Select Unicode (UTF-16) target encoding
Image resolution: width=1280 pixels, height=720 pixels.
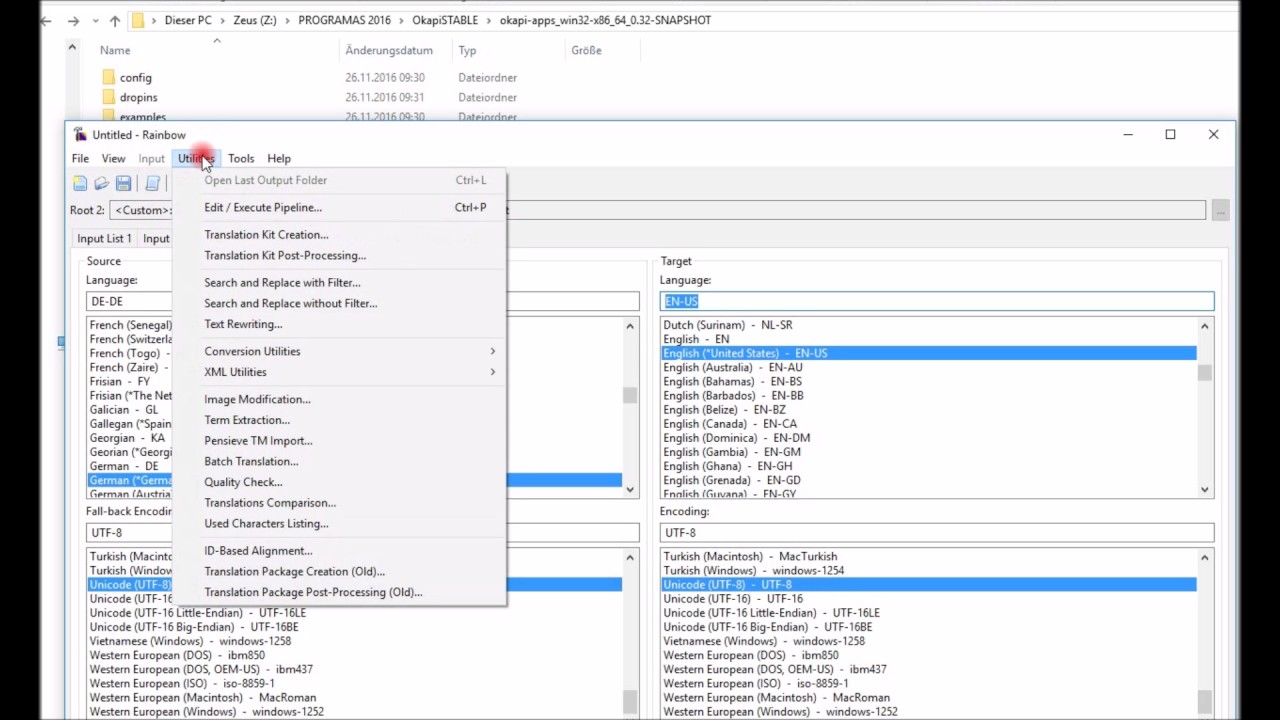tap(733, 598)
